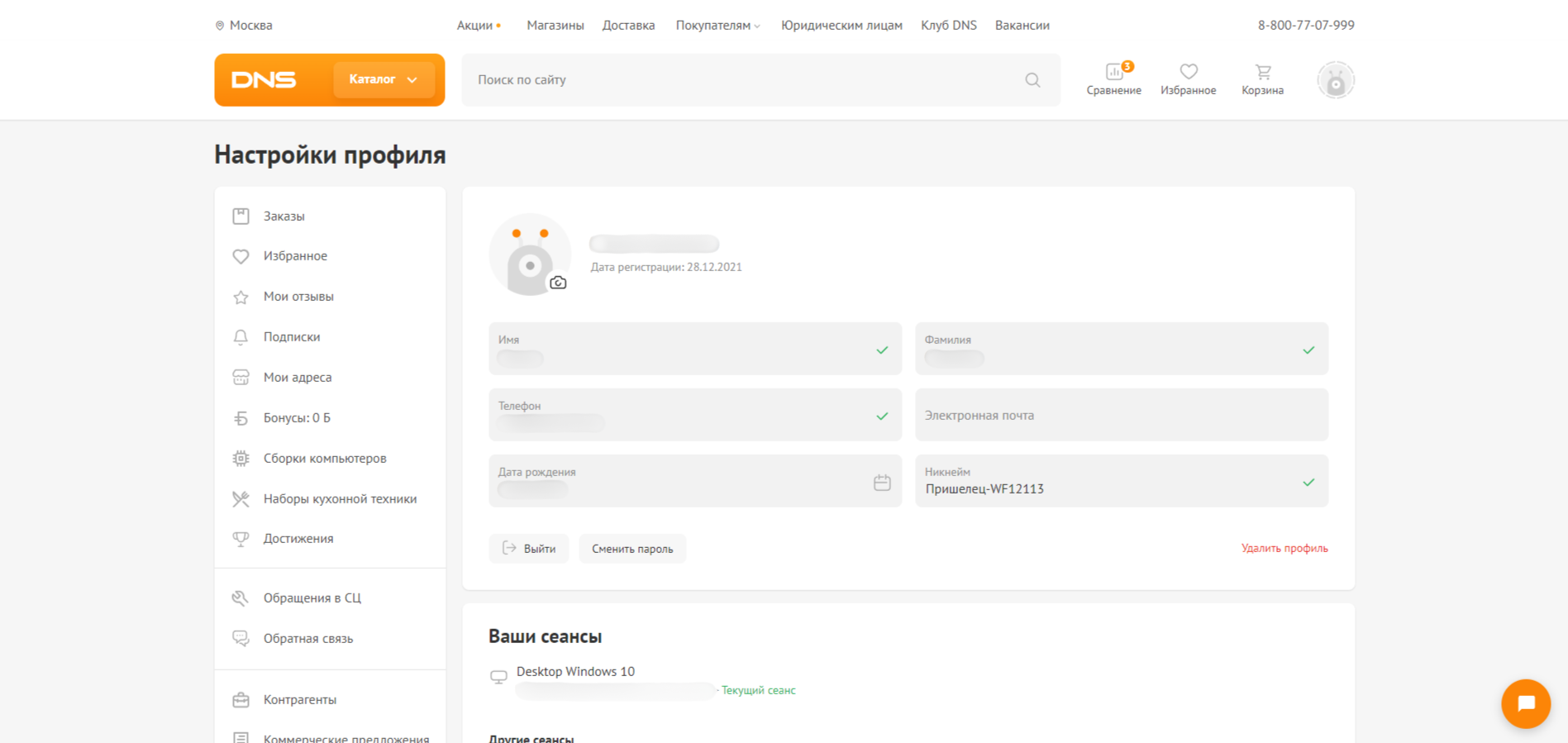Click the bonus icon beside Бонусы
Screen dimensions: 1568x743
tap(241, 418)
